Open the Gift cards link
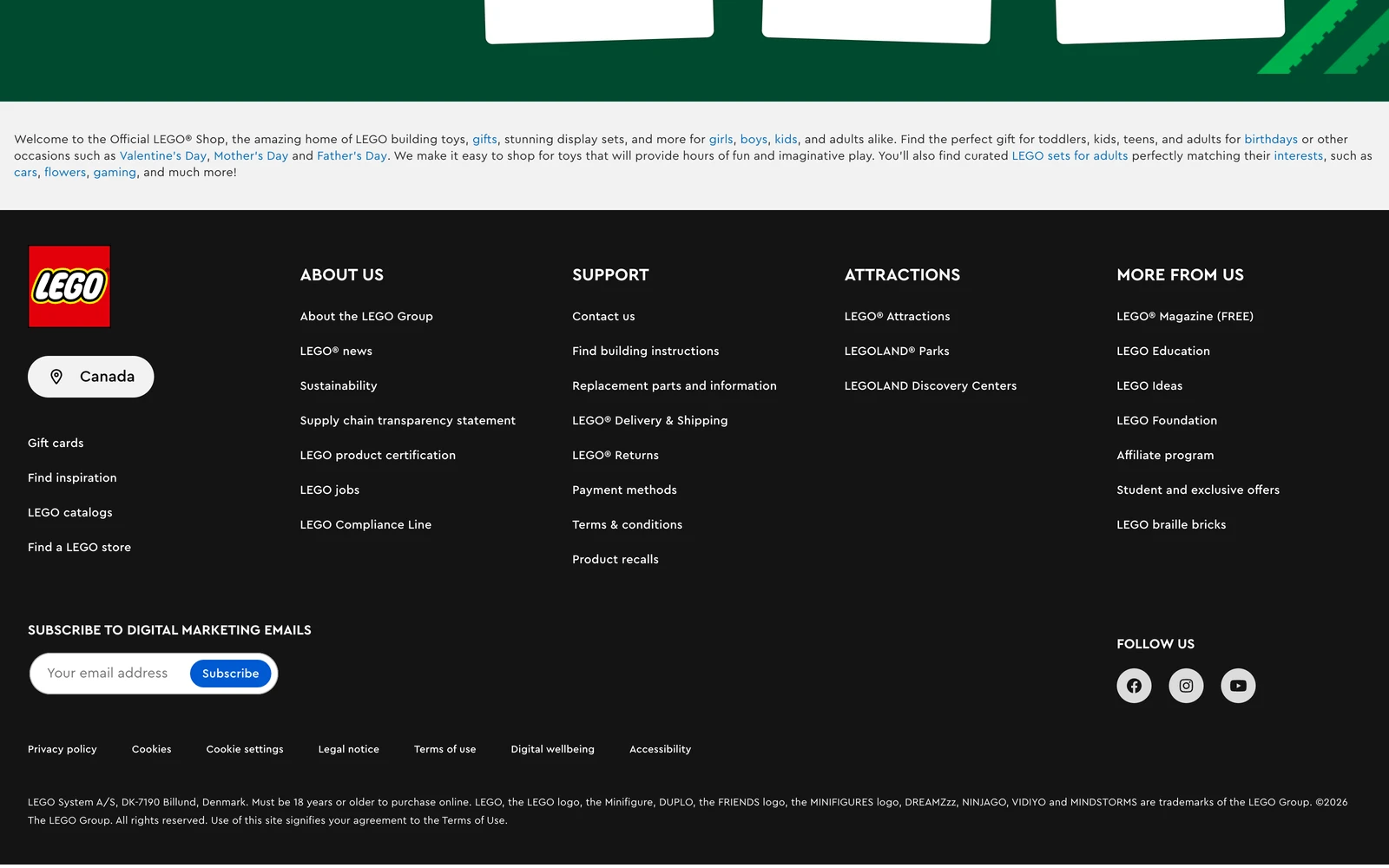The height and width of the screenshot is (868, 1389). [x=56, y=443]
